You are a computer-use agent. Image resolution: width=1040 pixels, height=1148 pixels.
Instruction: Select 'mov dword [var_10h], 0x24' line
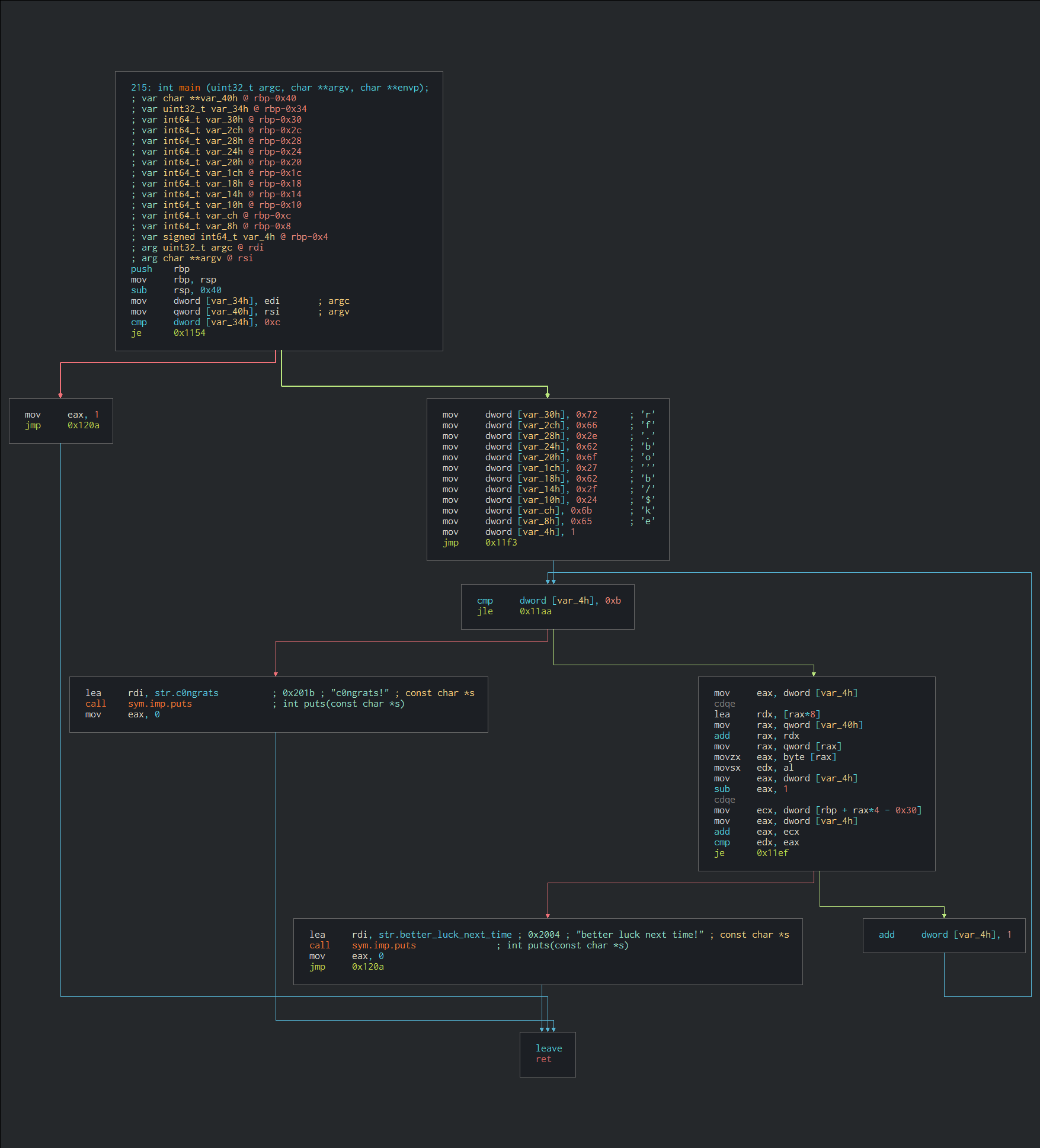coord(520,500)
